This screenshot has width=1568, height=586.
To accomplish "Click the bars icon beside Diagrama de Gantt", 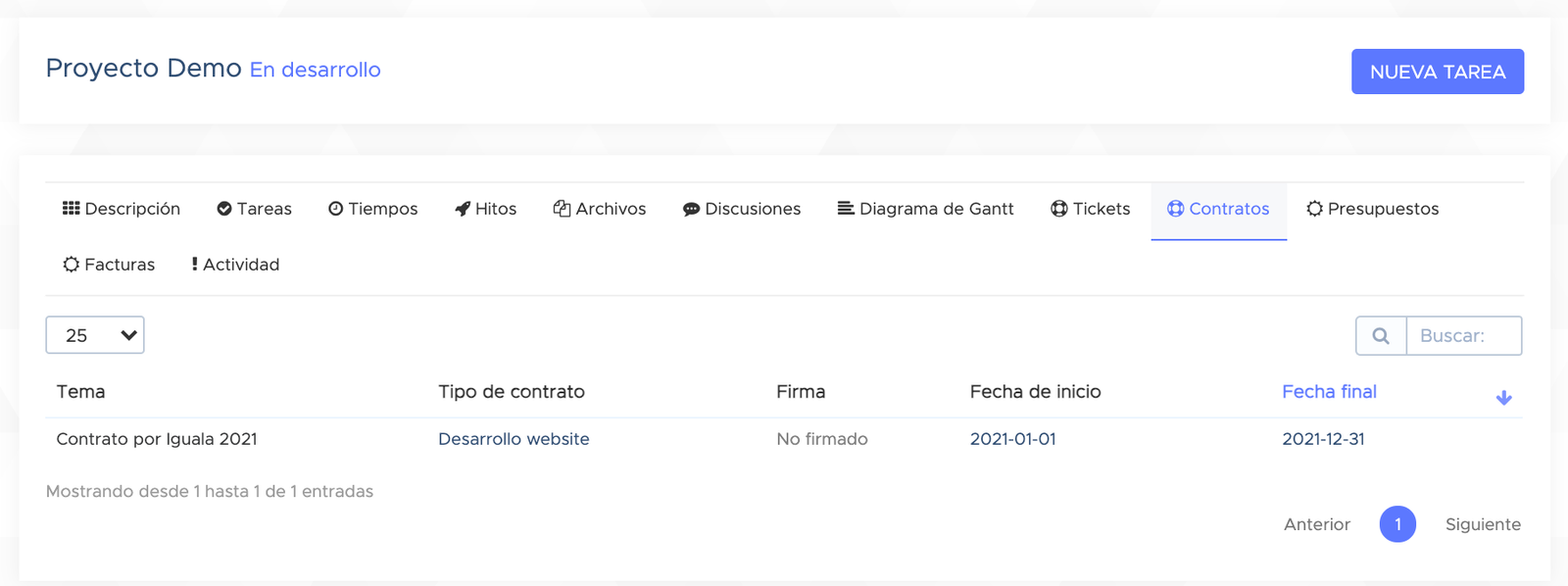I will 845,208.
